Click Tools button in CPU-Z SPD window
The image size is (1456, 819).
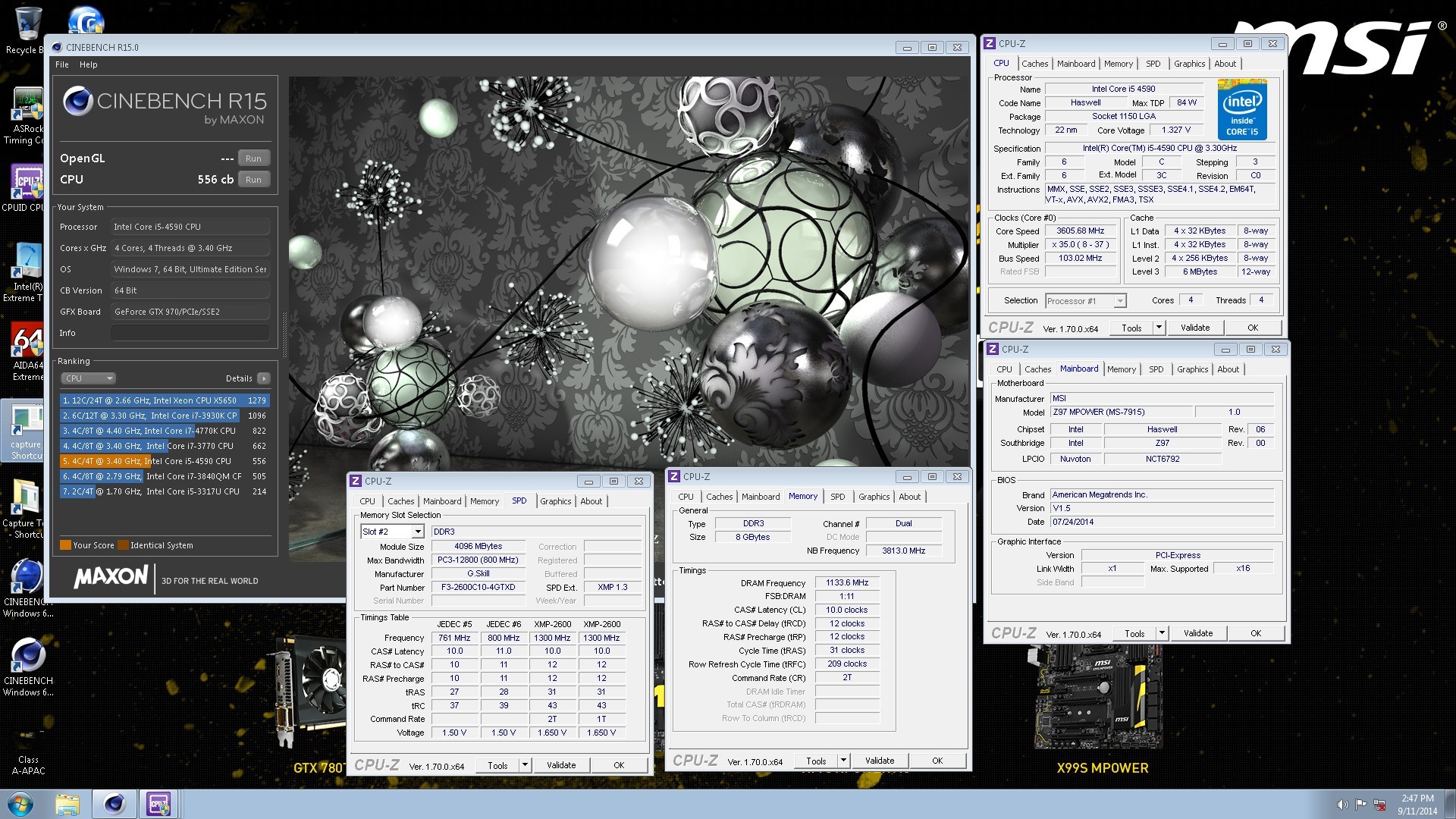pos(497,765)
